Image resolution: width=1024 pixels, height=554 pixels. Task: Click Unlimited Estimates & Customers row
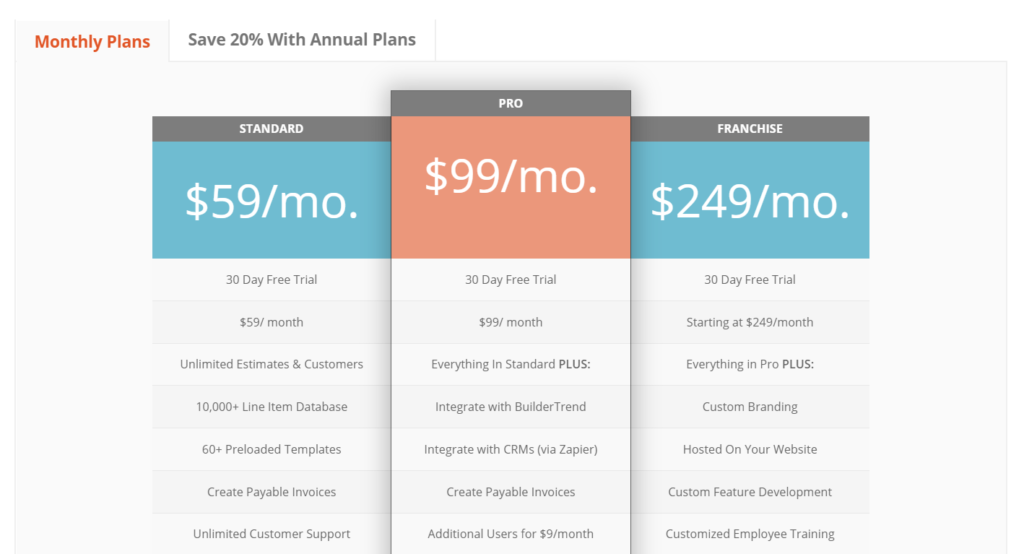click(272, 365)
